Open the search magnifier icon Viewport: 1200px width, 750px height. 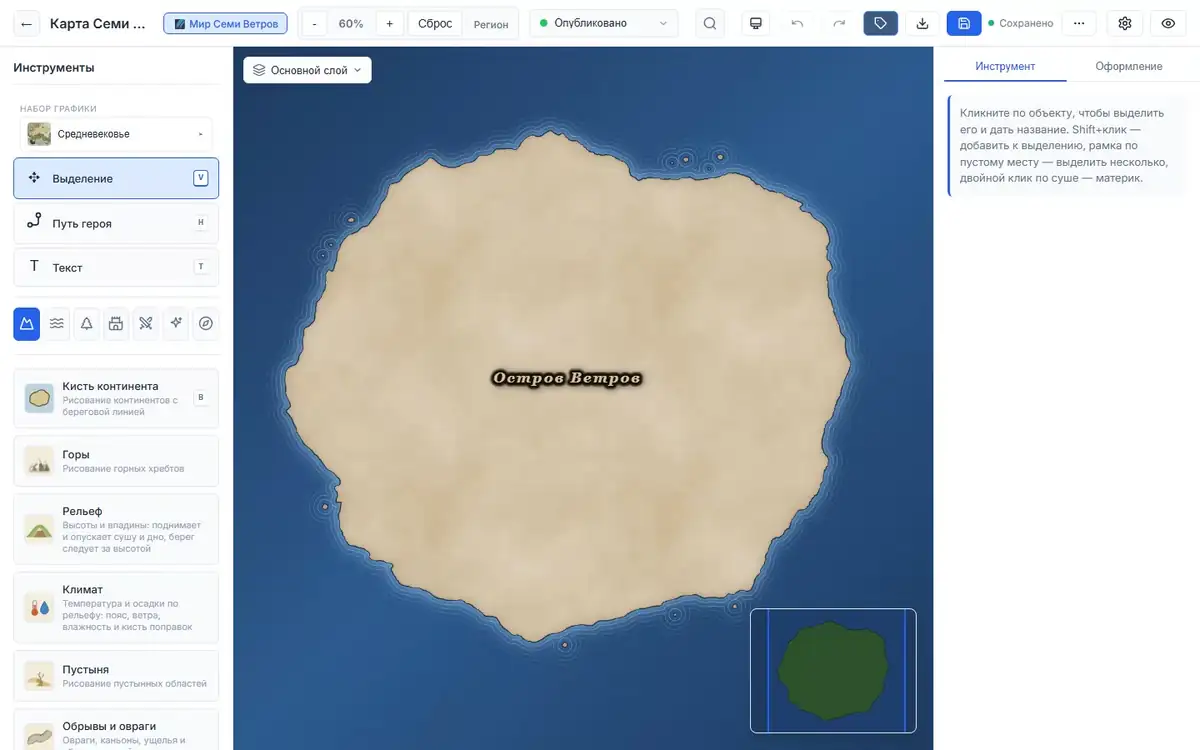coord(710,23)
